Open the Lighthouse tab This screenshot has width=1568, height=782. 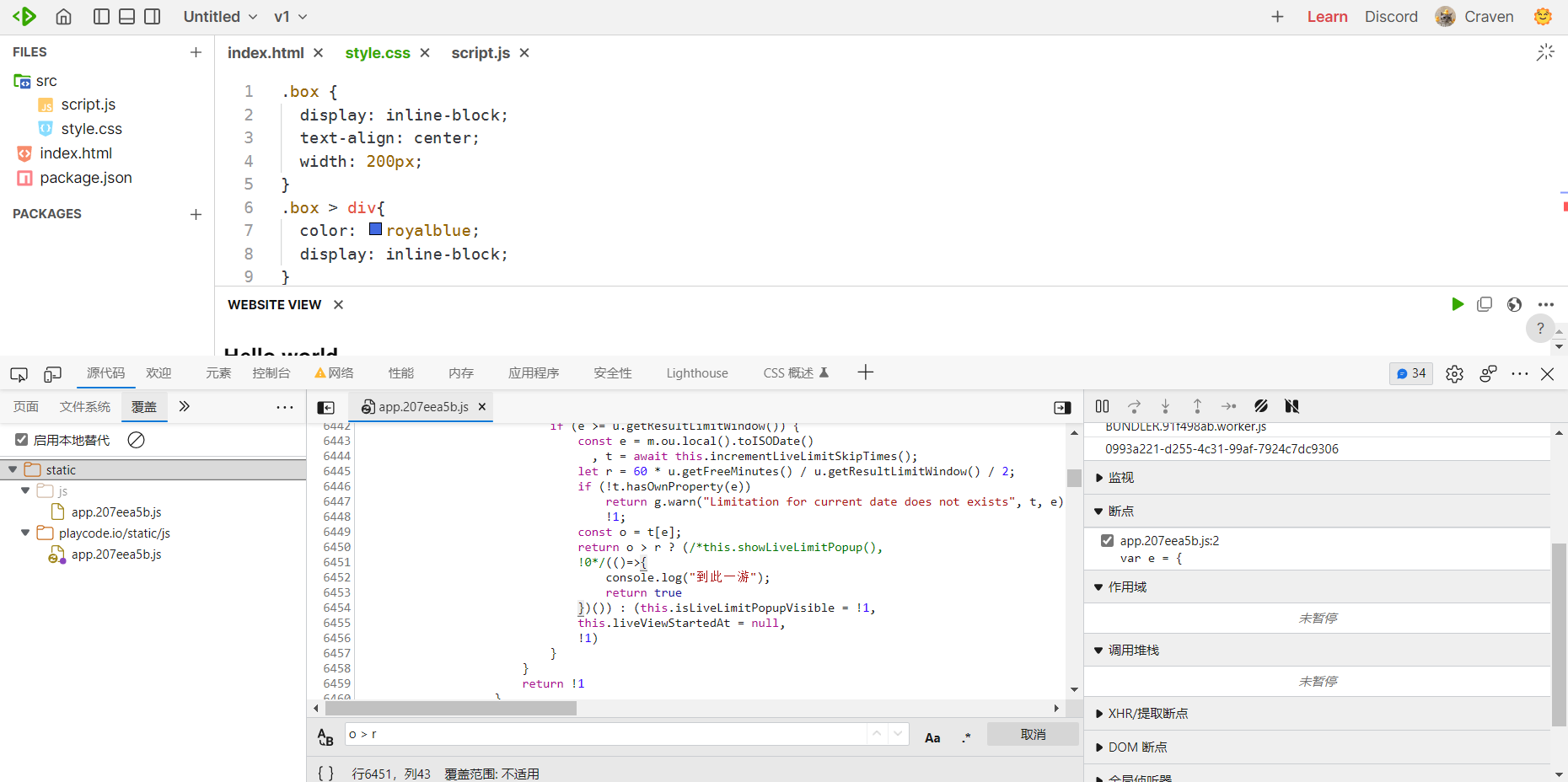click(697, 373)
